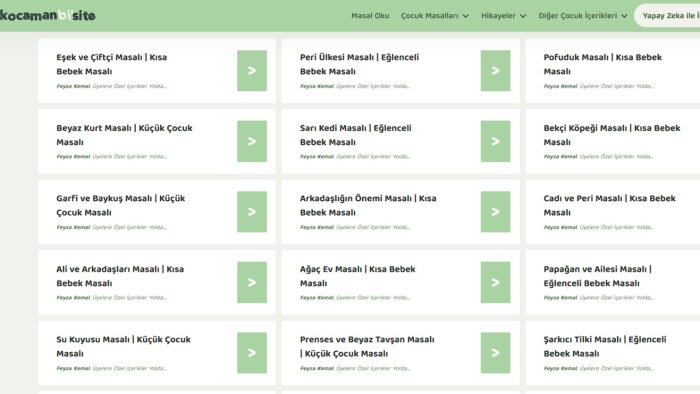Click Feyza Kemal author under Arkadaşlığın Önemi
The image size is (700, 394).
[x=317, y=227]
